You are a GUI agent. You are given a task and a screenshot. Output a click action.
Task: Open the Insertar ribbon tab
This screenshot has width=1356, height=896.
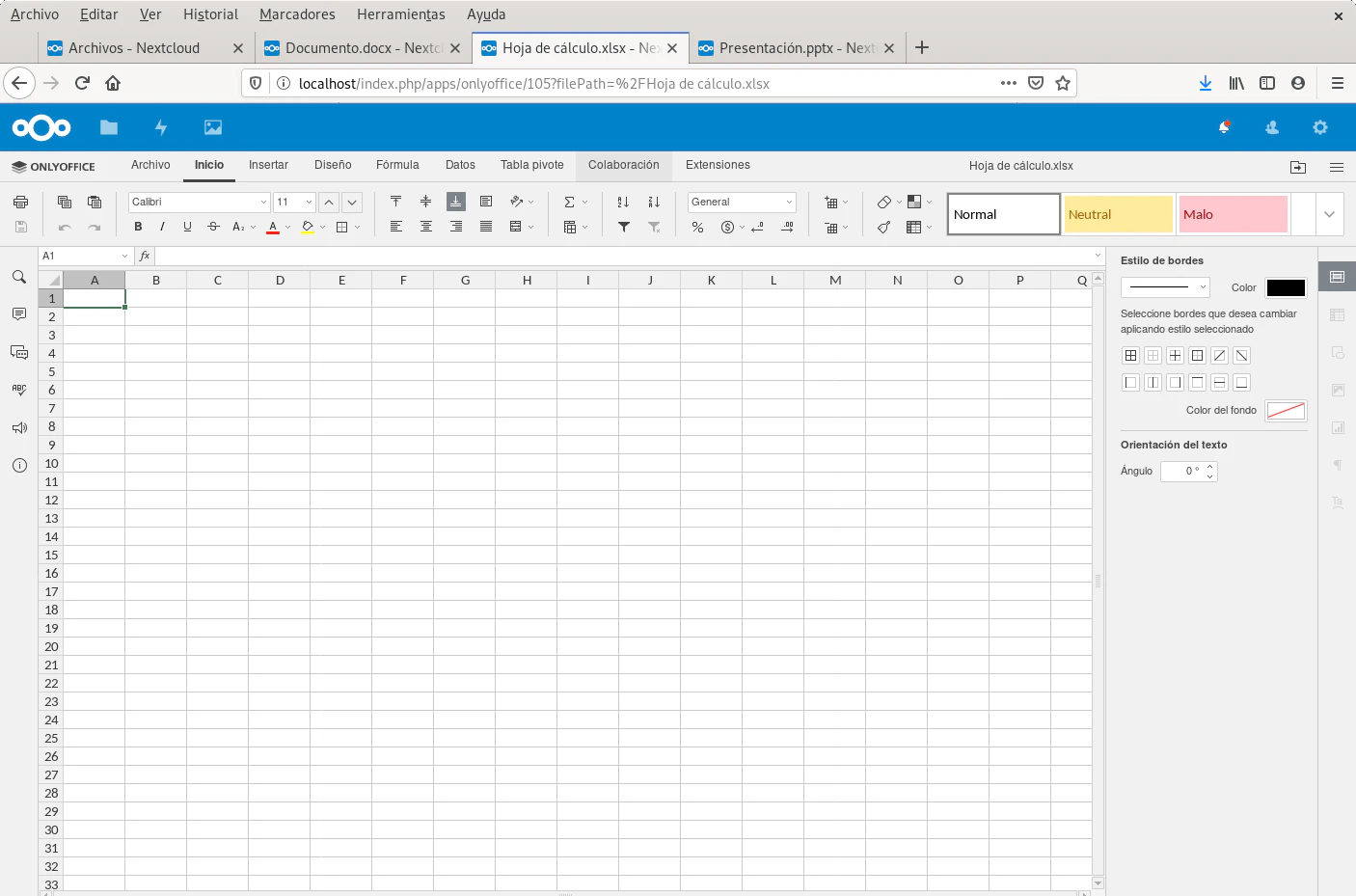pos(268,165)
